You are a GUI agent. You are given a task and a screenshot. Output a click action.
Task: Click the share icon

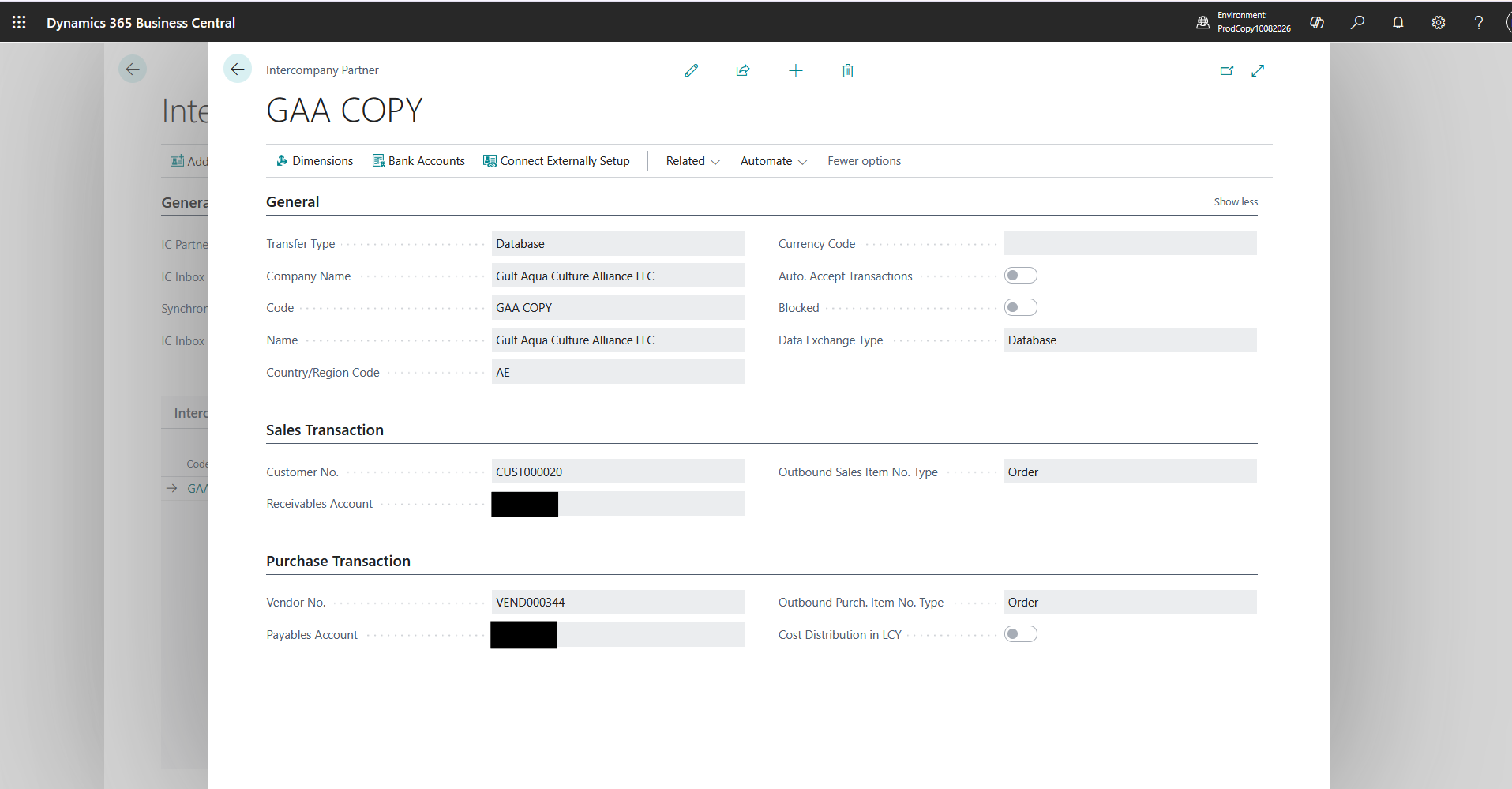point(743,70)
